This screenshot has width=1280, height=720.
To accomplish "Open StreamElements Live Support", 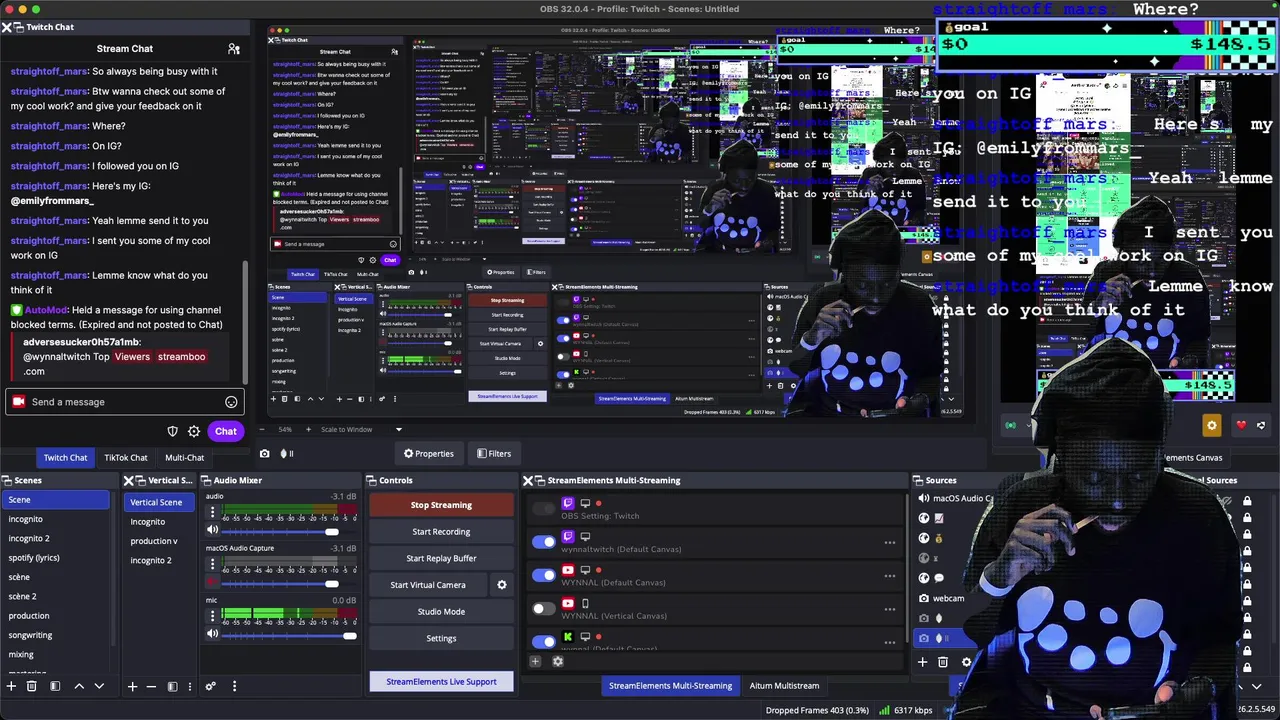I will pos(441,682).
